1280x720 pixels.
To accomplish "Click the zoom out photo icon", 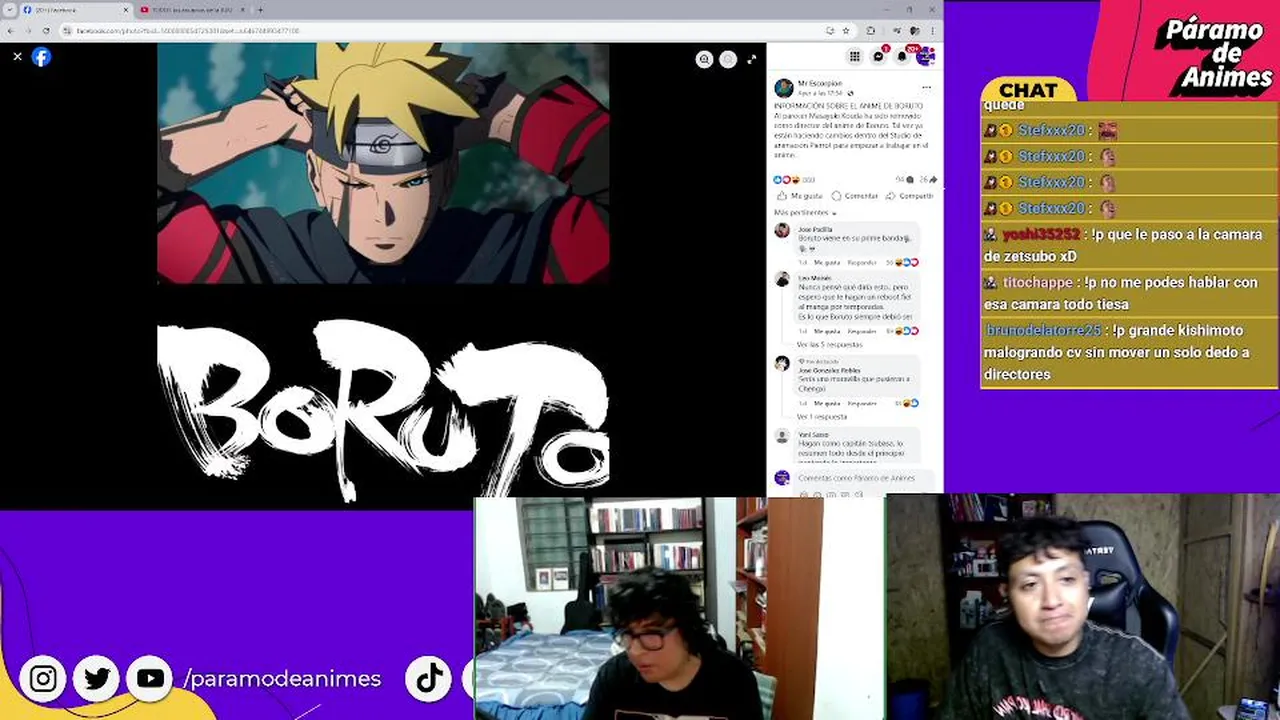I will point(728,59).
